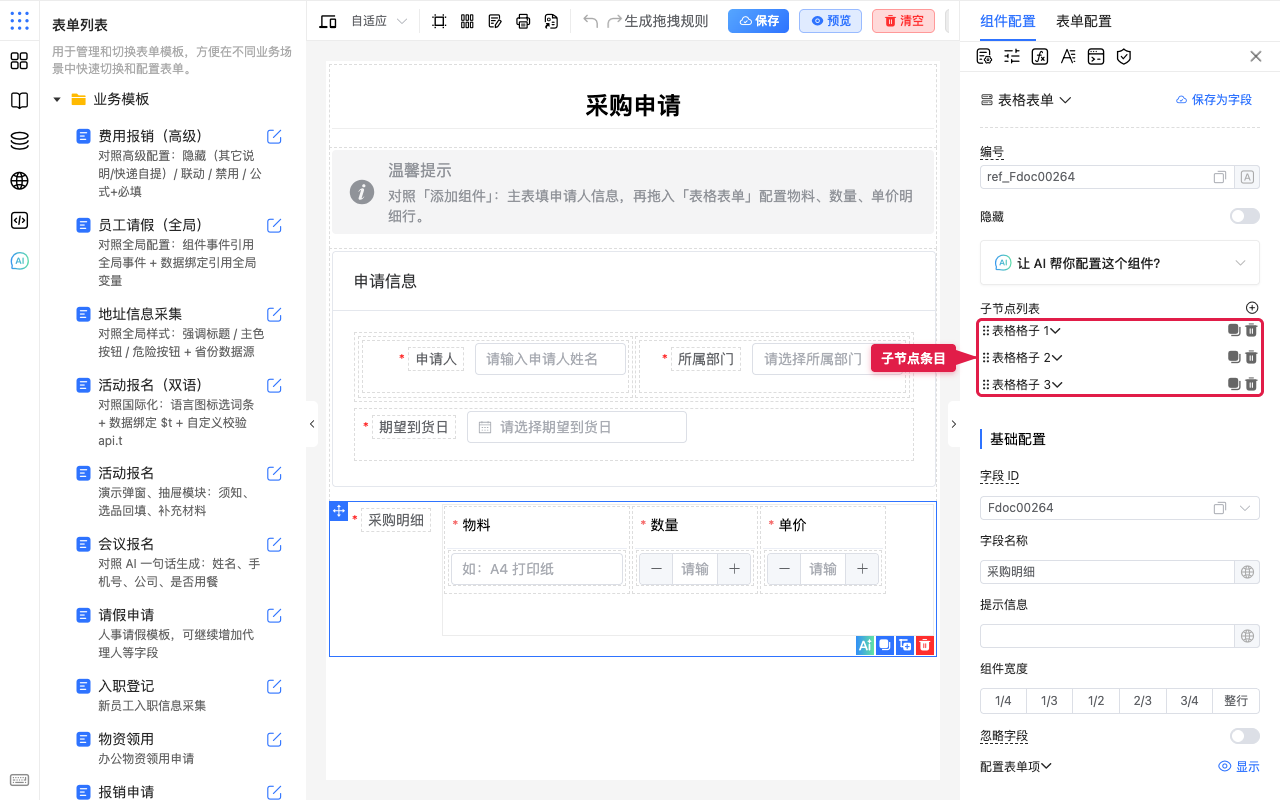Expand the 配置表单项 section
Viewport: 1280px width, 800px height.
coord(1016,767)
